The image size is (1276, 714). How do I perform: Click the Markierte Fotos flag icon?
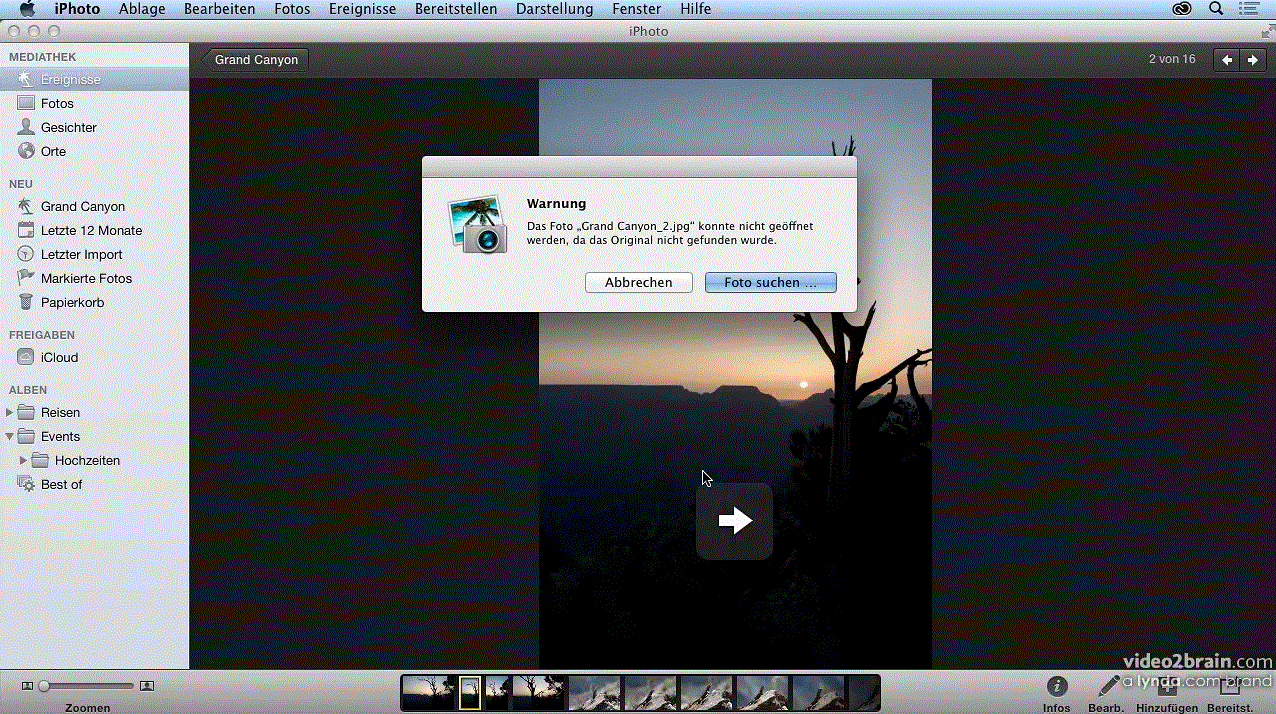[x=25, y=278]
